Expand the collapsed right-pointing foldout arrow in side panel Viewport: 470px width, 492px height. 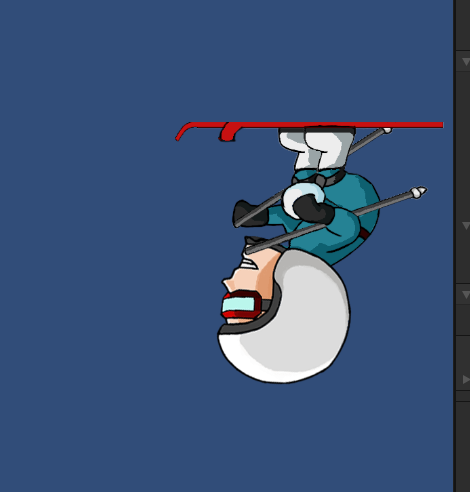(x=466, y=379)
